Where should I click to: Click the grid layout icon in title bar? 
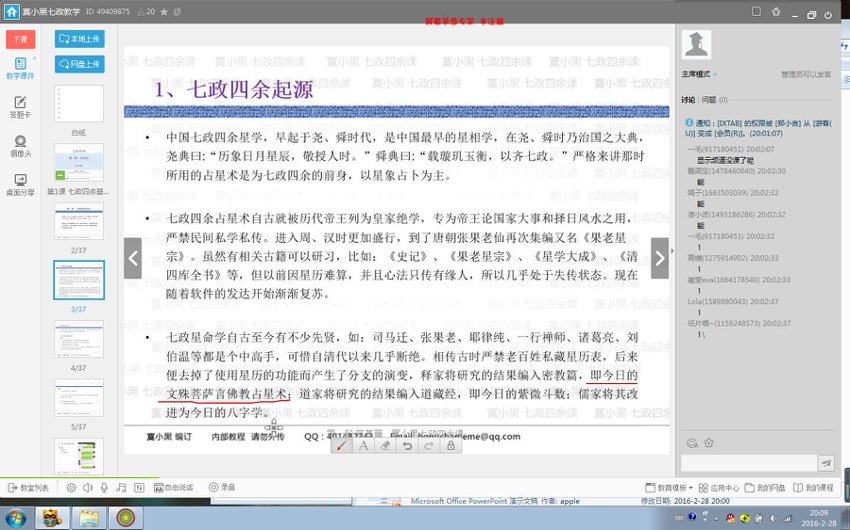(x=756, y=11)
